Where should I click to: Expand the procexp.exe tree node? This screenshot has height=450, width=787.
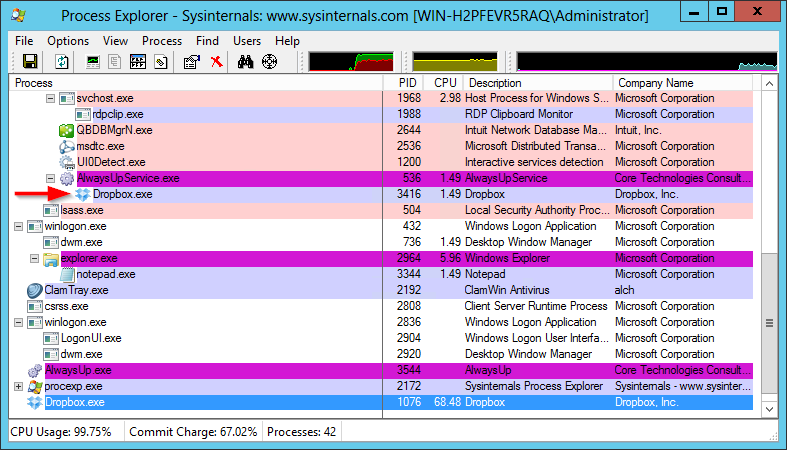(x=19, y=386)
